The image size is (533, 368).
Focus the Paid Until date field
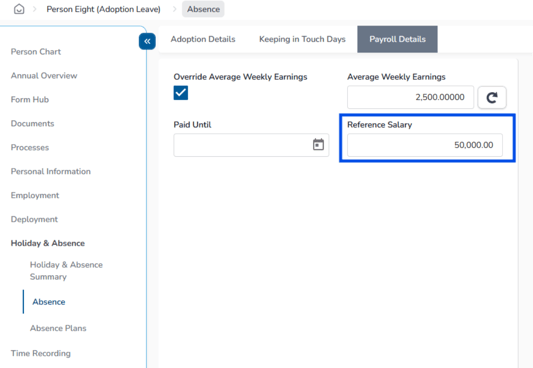(x=251, y=145)
